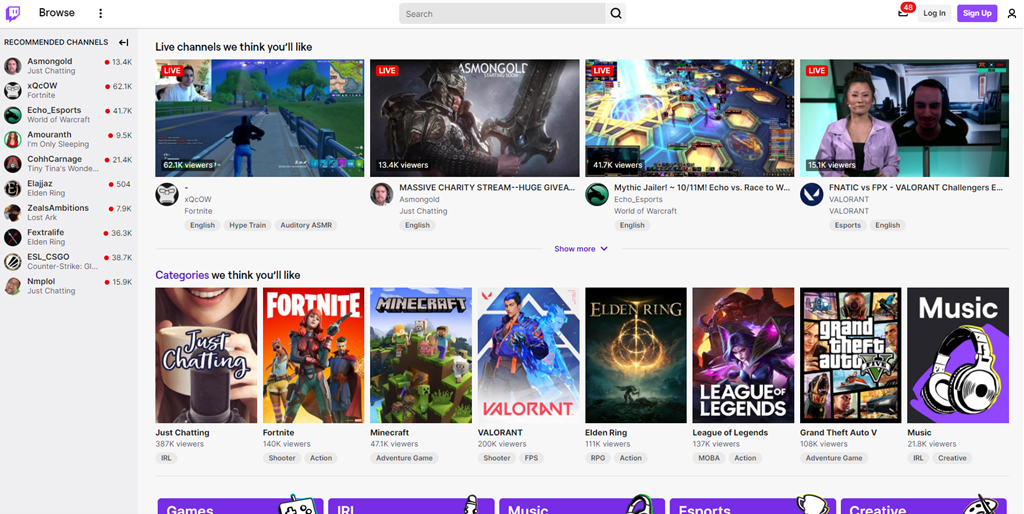
Task: Expand live channels with Show more
Action: tap(581, 249)
